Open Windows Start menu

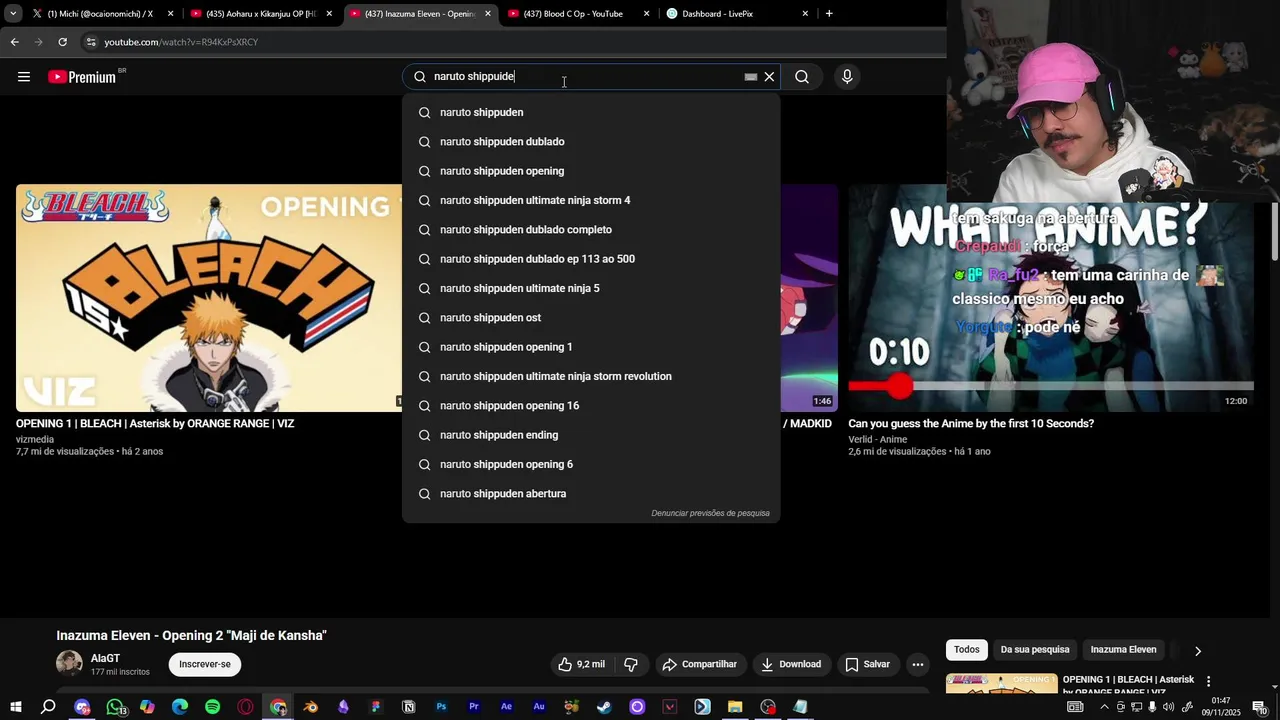(x=15, y=707)
